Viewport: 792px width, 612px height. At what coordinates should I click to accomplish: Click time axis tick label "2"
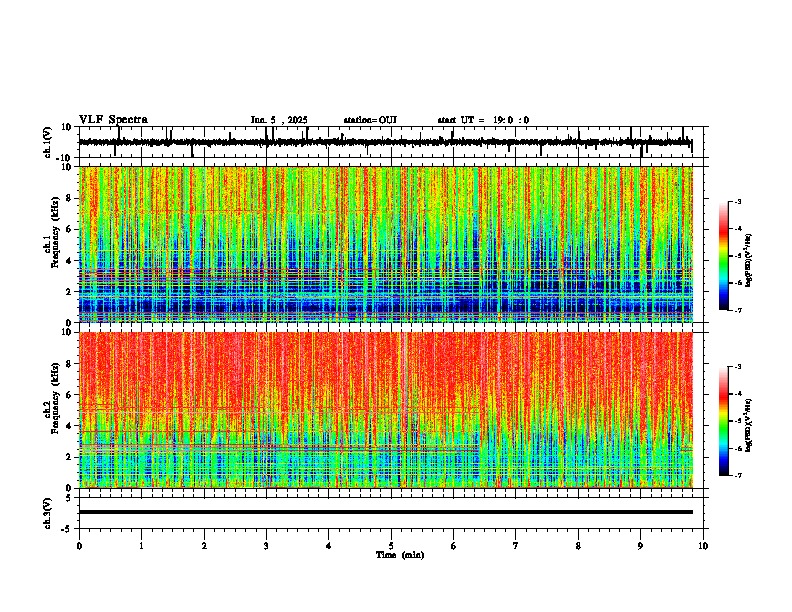(x=204, y=546)
